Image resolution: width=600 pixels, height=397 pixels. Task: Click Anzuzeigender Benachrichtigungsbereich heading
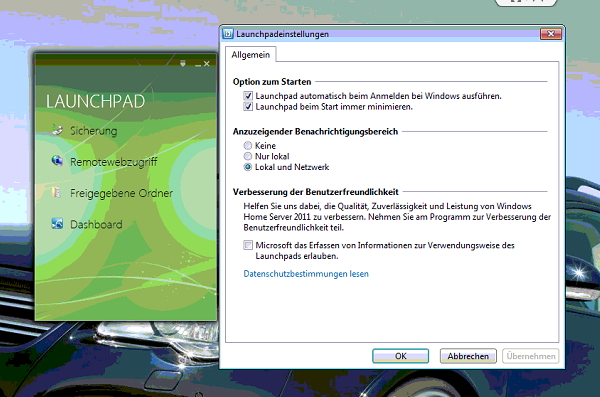point(315,131)
